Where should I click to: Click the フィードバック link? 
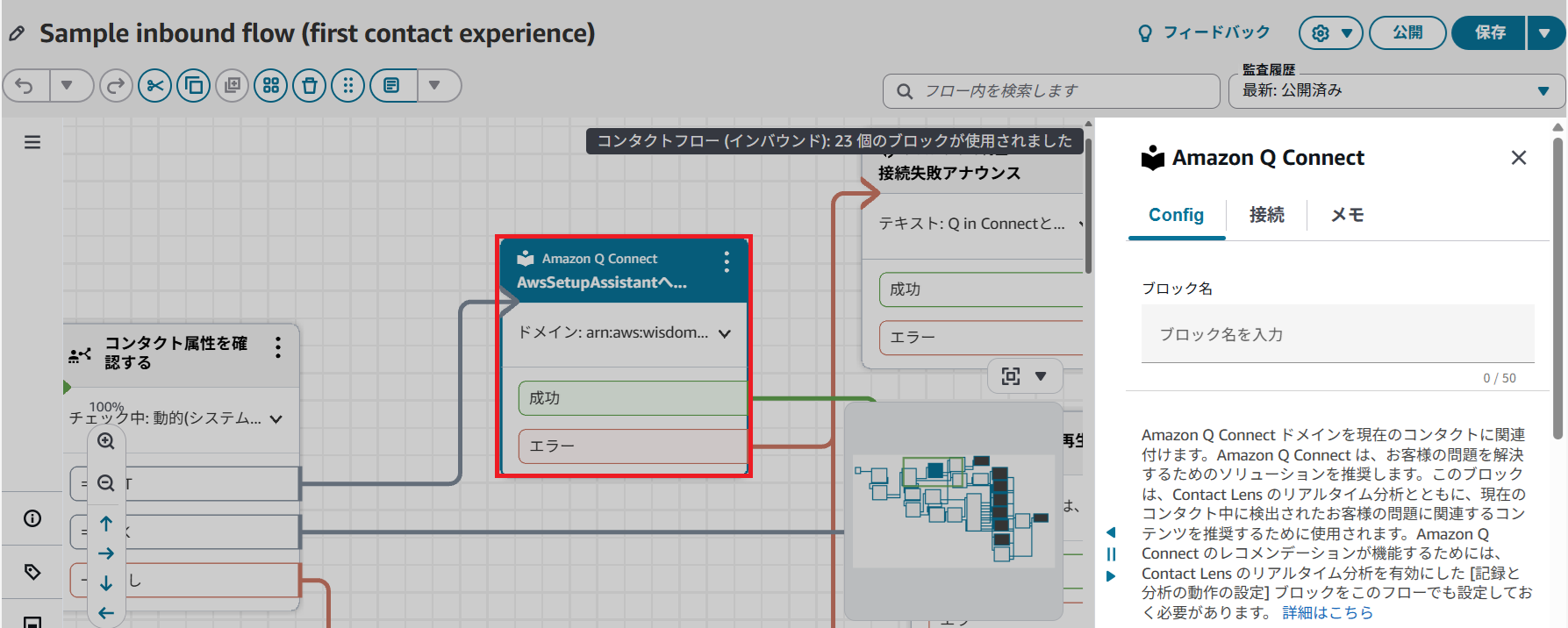click(1204, 33)
